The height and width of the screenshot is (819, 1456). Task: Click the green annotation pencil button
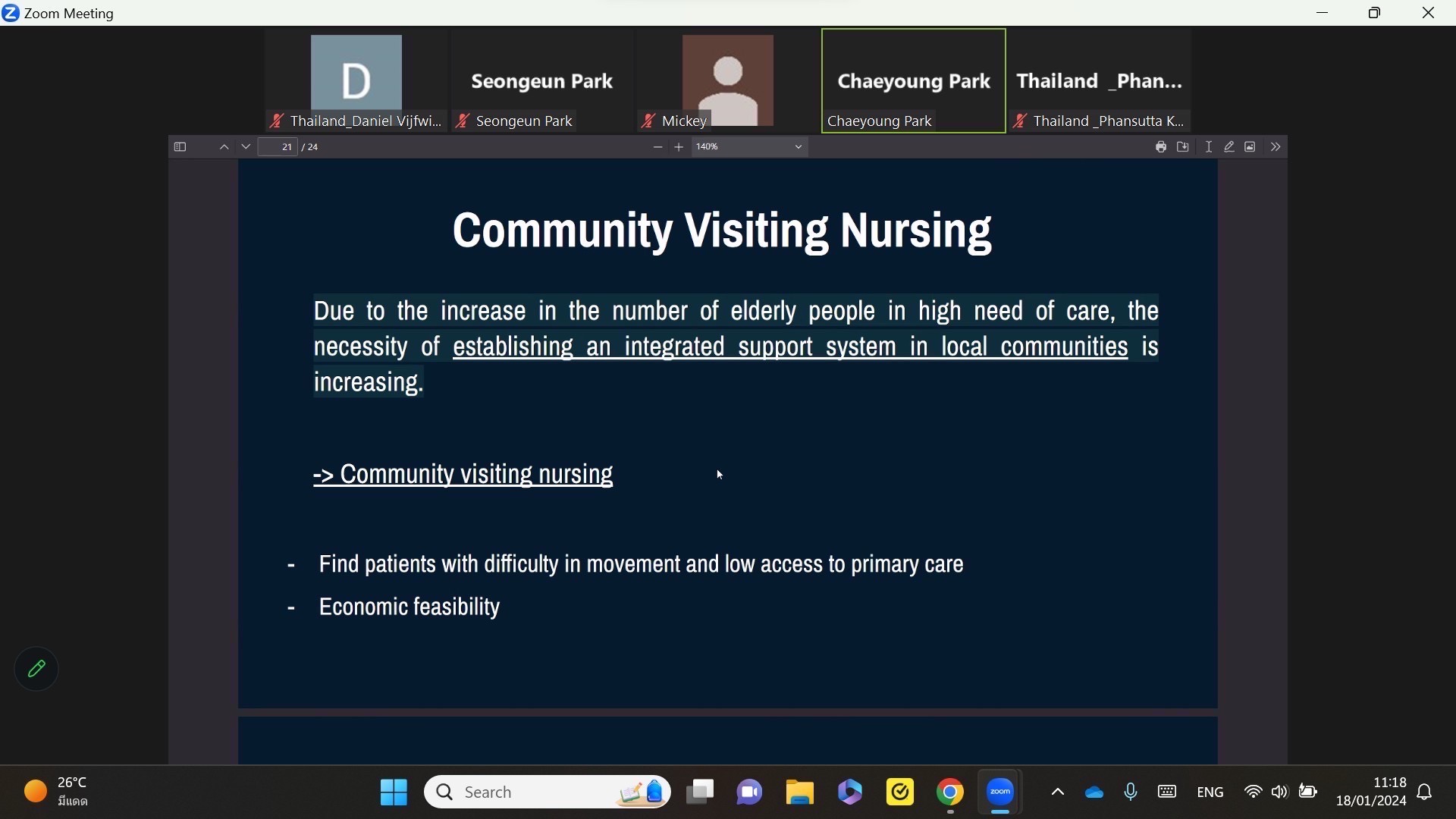pyautogui.click(x=36, y=670)
